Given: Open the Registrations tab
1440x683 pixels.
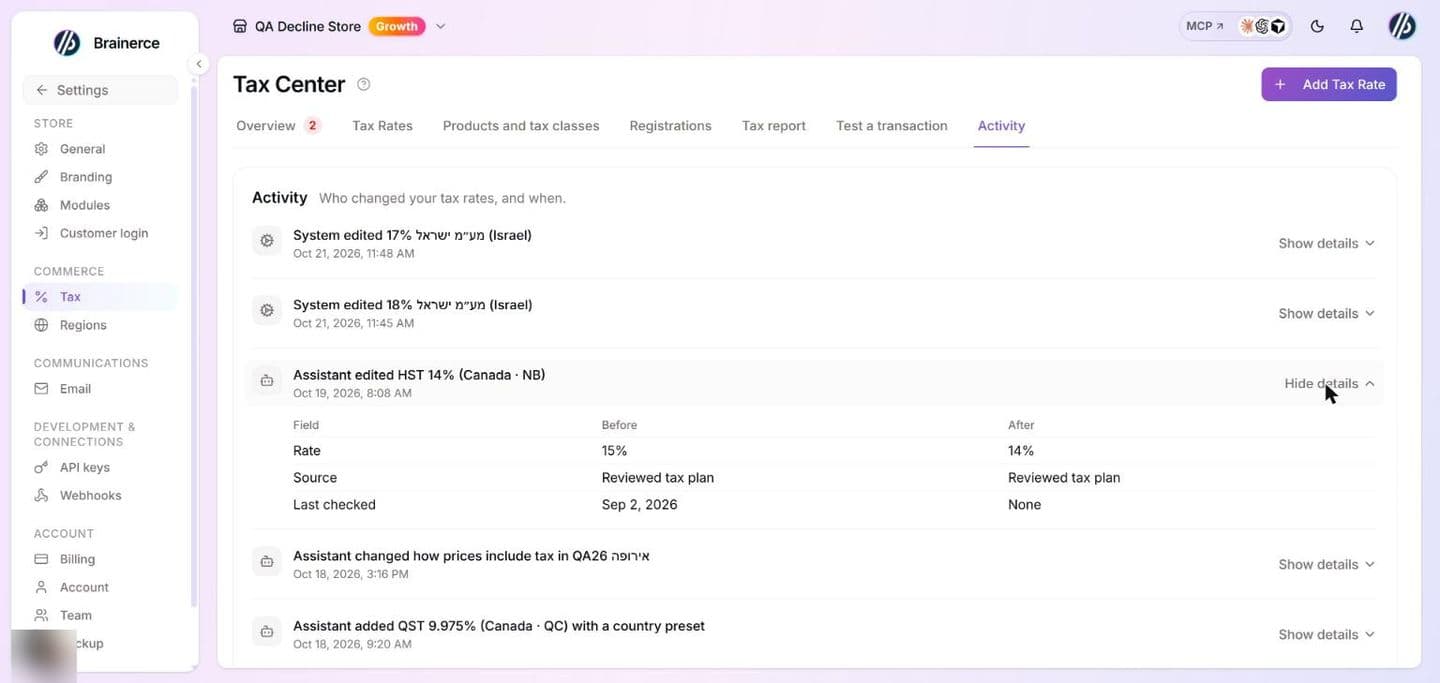Looking at the screenshot, I should [x=670, y=126].
